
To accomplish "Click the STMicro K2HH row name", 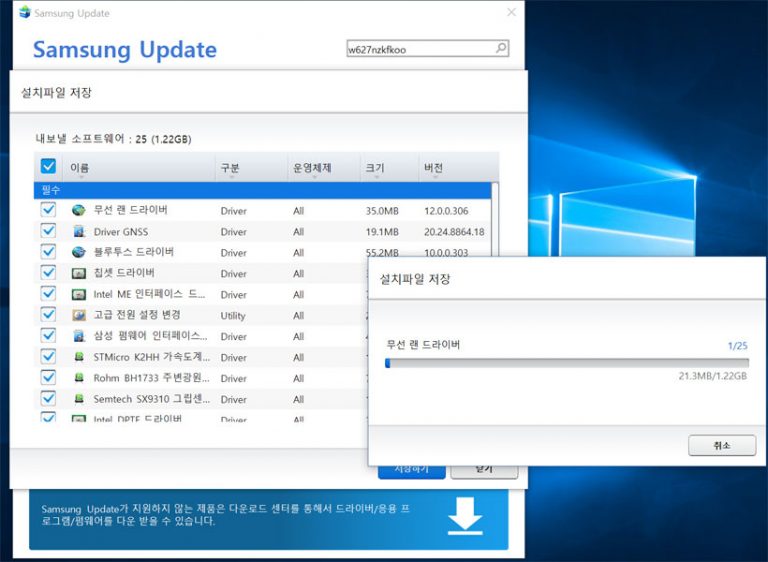I will click(x=152, y=357).
